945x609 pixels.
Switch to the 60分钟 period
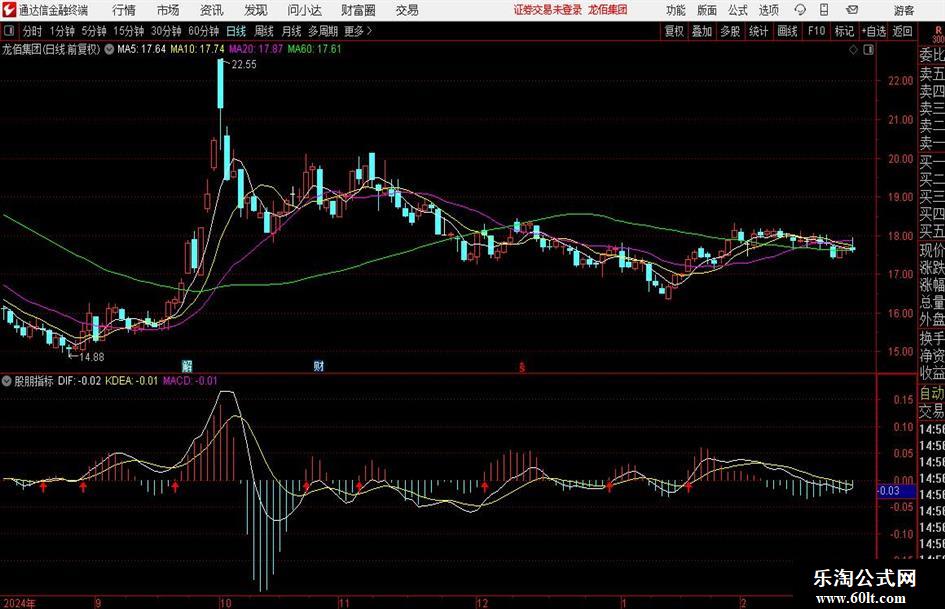(204, 31)
